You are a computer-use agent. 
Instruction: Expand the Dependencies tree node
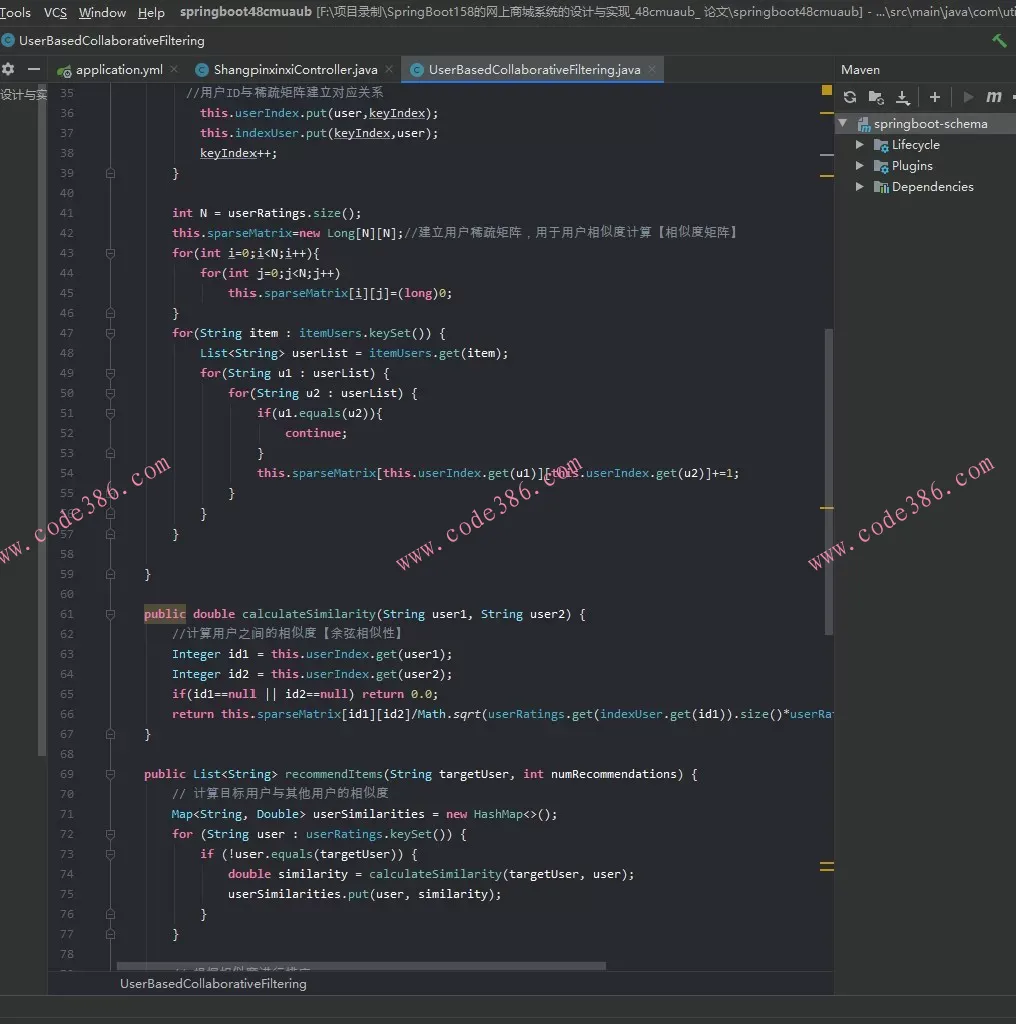tap(860, 187)
